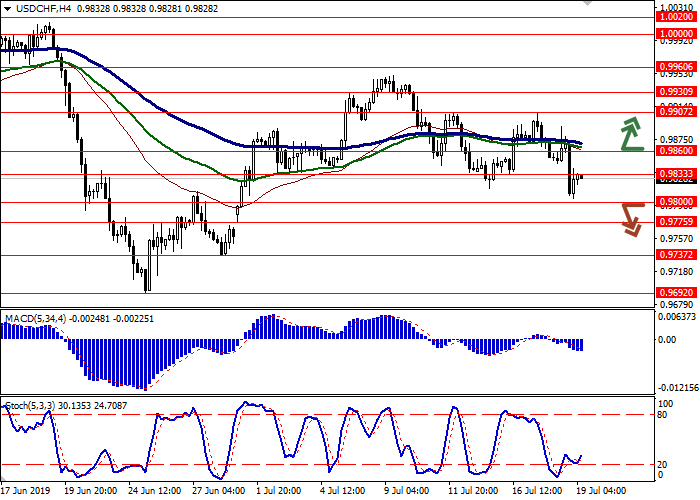Image resolution: width=700 pixels, height=500 pixels.
Task: Click the USDCHF,H4 chart title
Action: (x=33, y=7)
